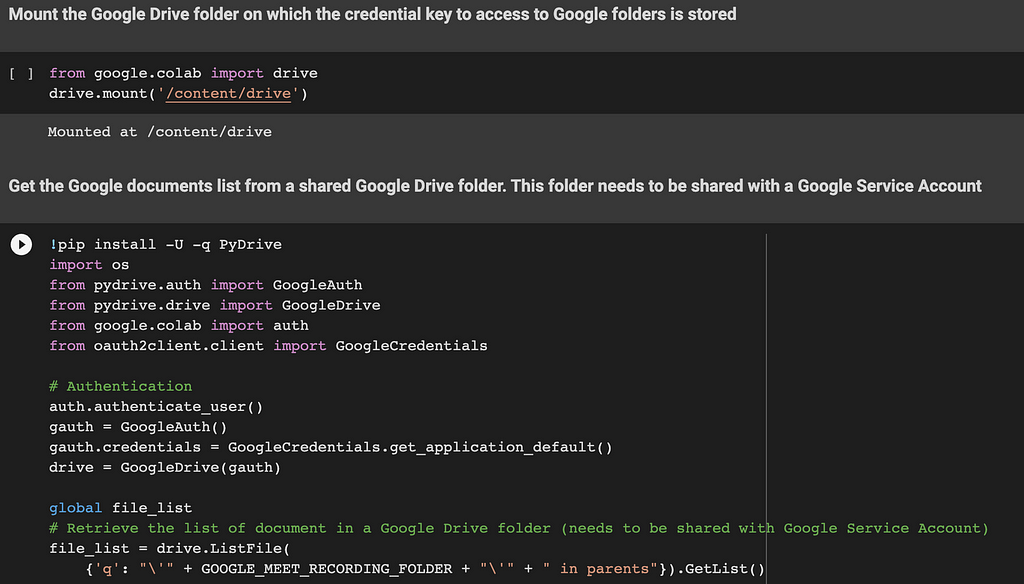Viewport: 1024px width, 584px height.
Task: Open the '/content/drive' path link in code
Action: click(228, 93)
